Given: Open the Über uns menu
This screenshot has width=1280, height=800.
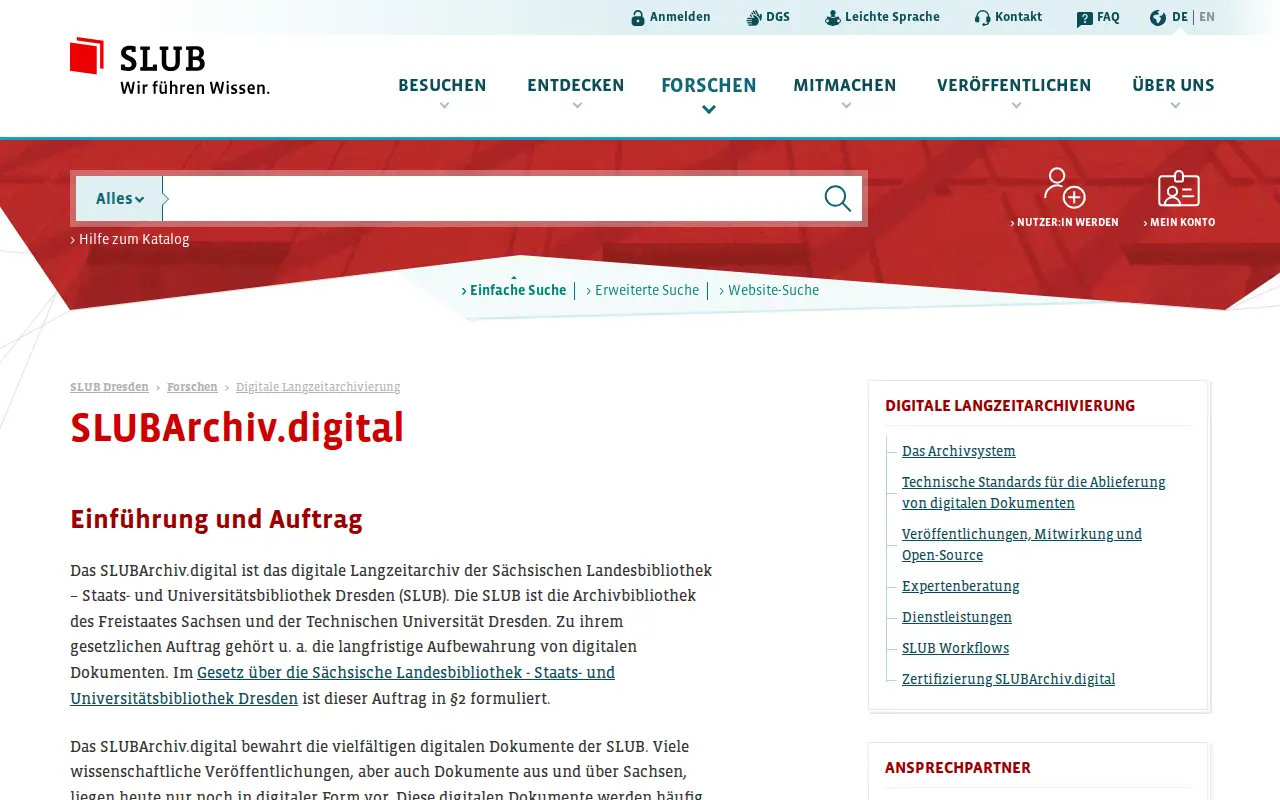Looking at the screenshot, I should [1173, 86].
